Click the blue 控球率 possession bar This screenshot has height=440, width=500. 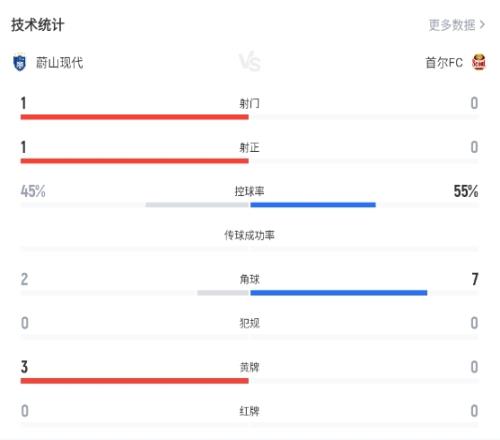click(313, 205)
